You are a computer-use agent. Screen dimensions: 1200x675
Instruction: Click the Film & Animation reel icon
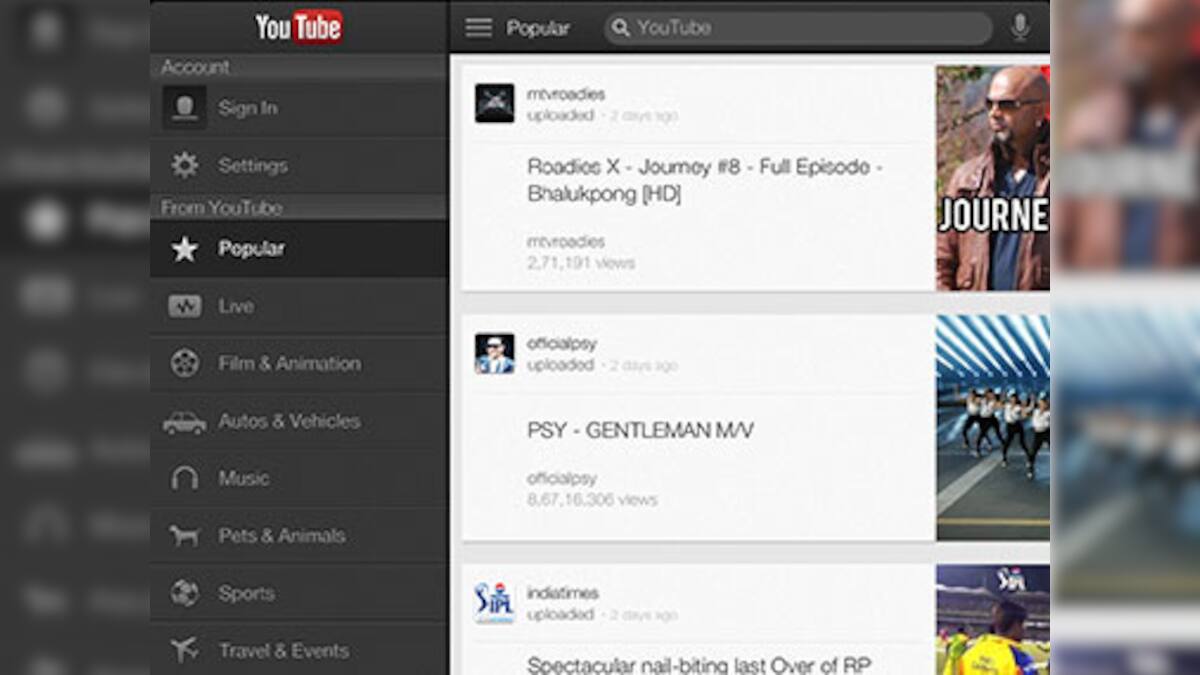[x=185, y=363]
